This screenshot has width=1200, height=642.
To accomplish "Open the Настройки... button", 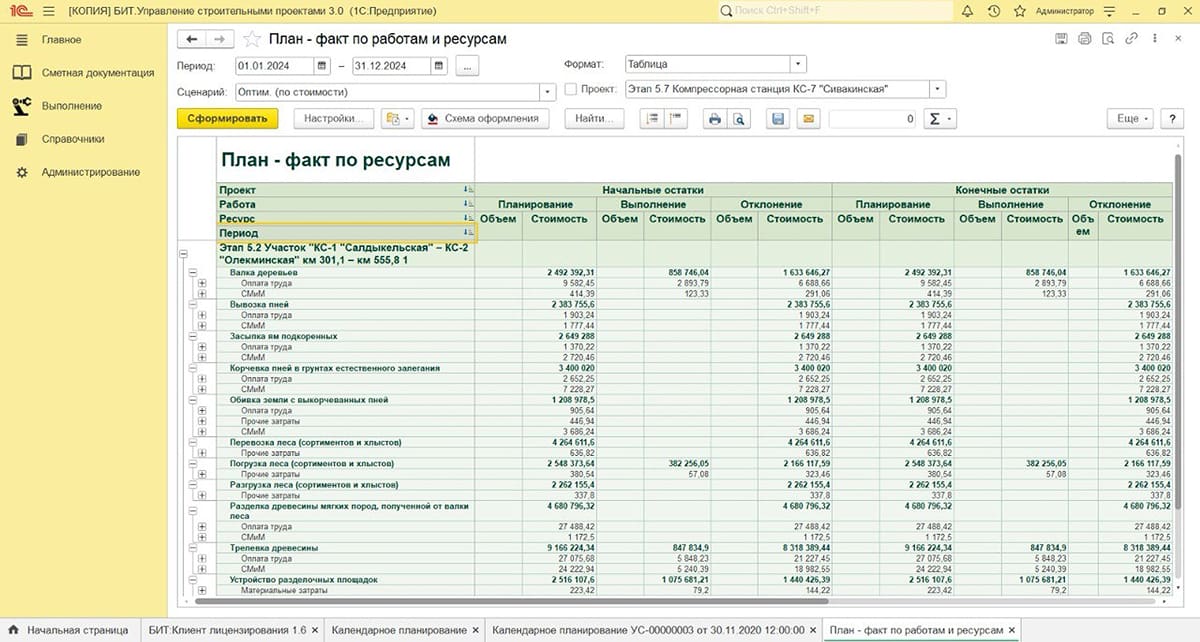I will coord(333,118).
